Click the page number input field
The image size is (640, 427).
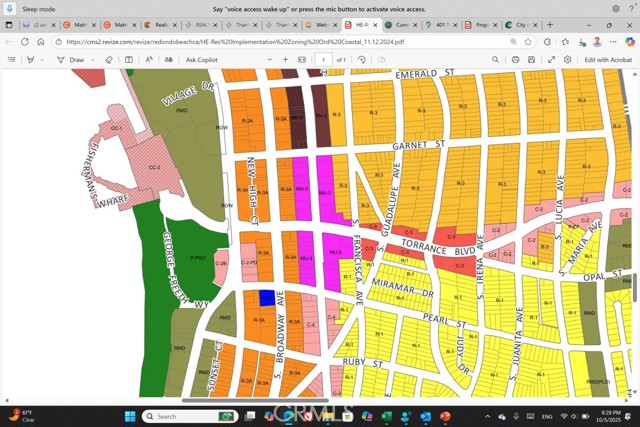point(323,60)
